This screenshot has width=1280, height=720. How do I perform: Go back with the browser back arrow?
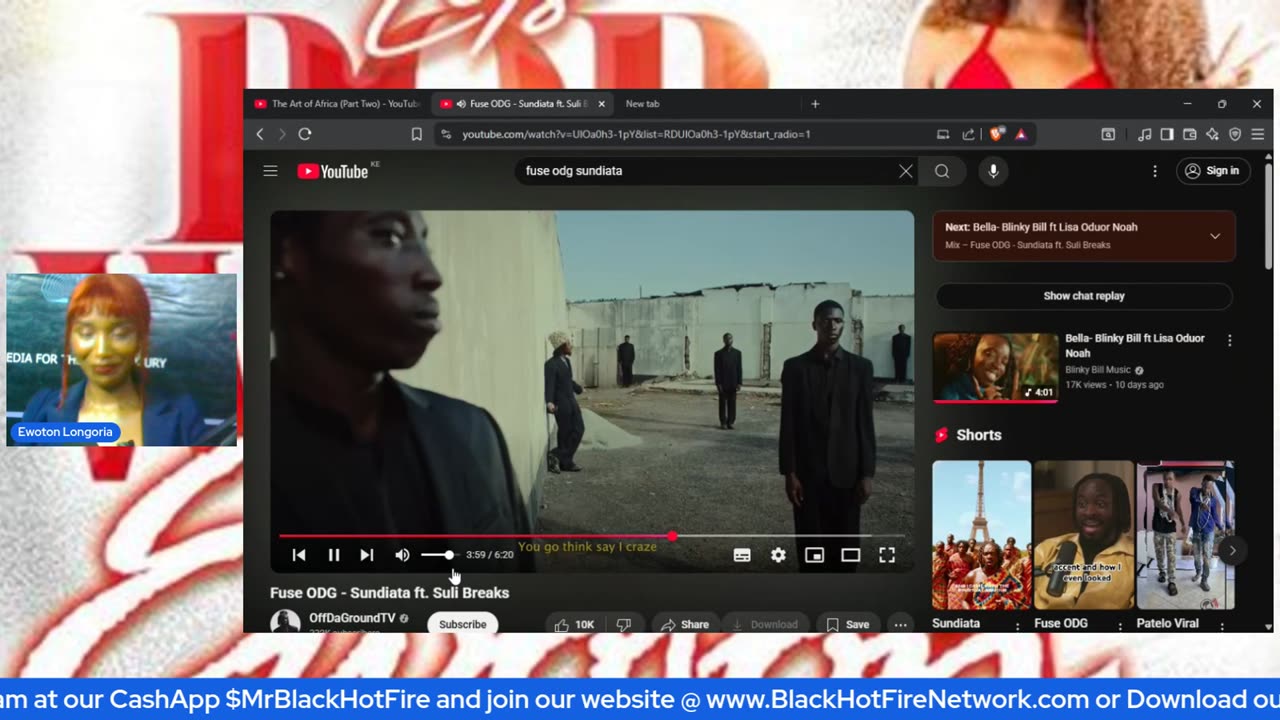coord(260,134)
